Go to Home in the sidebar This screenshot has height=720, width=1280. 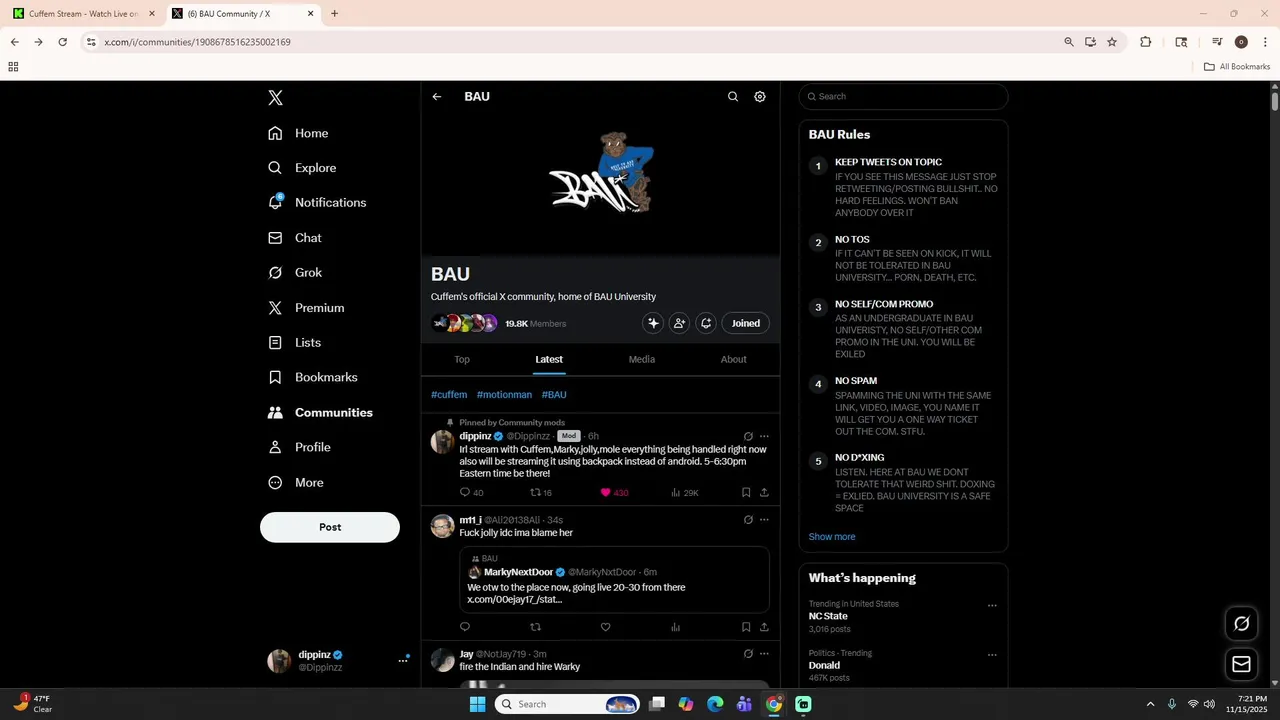298,133
